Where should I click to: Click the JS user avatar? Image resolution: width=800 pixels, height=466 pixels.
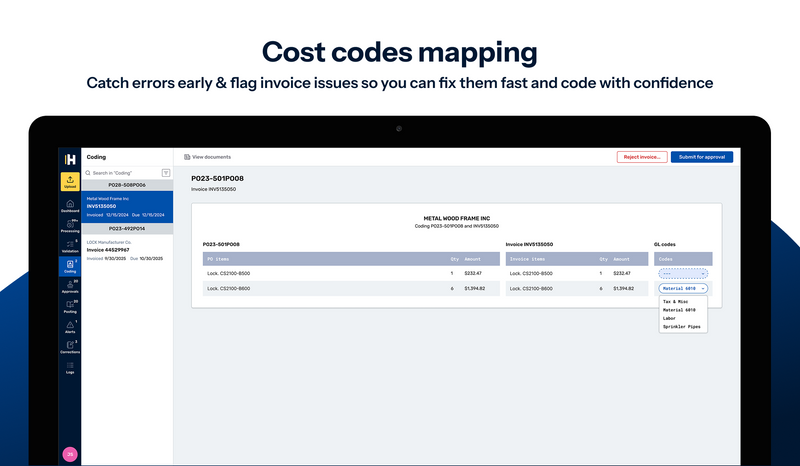70,454
